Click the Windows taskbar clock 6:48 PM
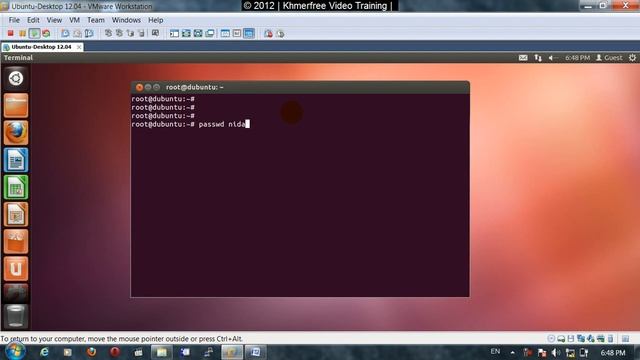 point(613,352)
